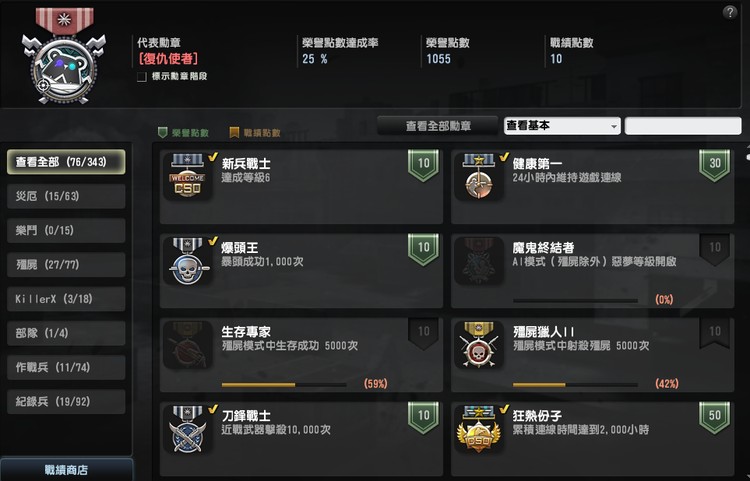
Task: Click the 查看全部勳章 button
Action: (x=438, y=126)
